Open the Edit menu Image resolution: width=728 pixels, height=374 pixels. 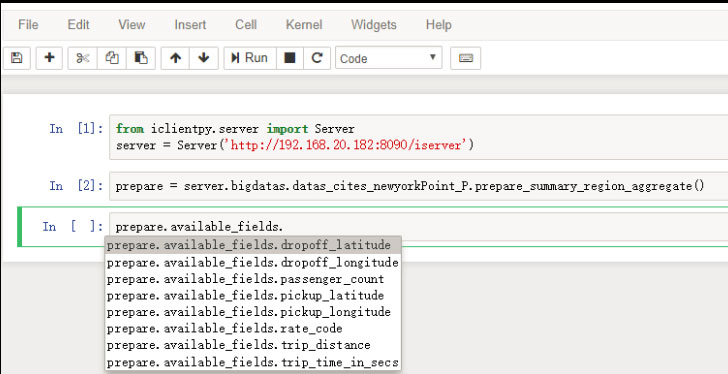coord(78,25)
